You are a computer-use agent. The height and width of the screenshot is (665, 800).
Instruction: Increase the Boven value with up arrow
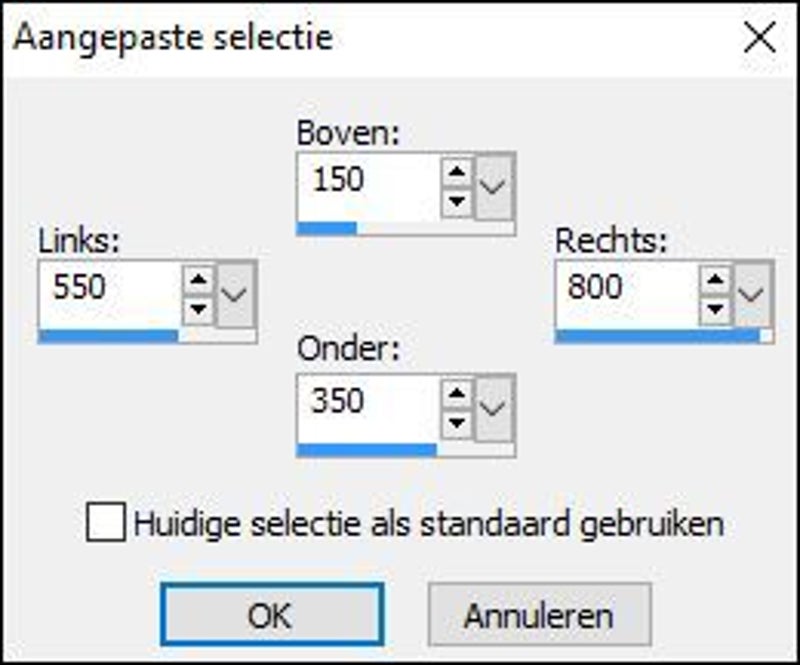(x=457, y=172)
